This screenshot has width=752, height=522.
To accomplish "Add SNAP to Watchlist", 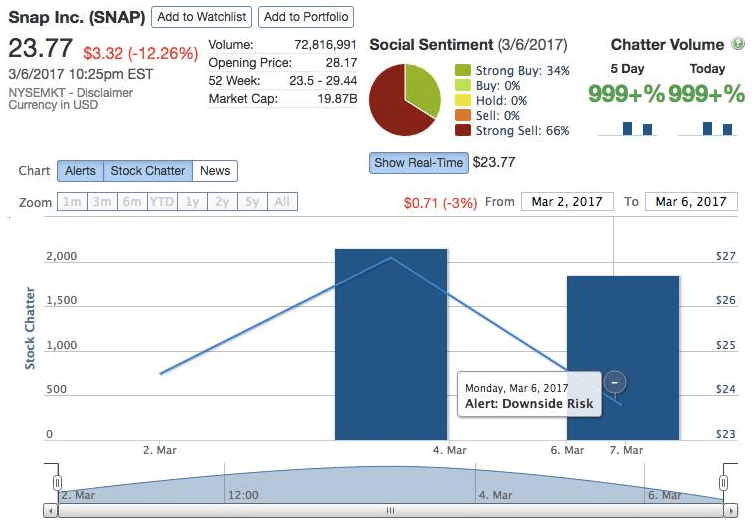I will [x=201, y=17].
